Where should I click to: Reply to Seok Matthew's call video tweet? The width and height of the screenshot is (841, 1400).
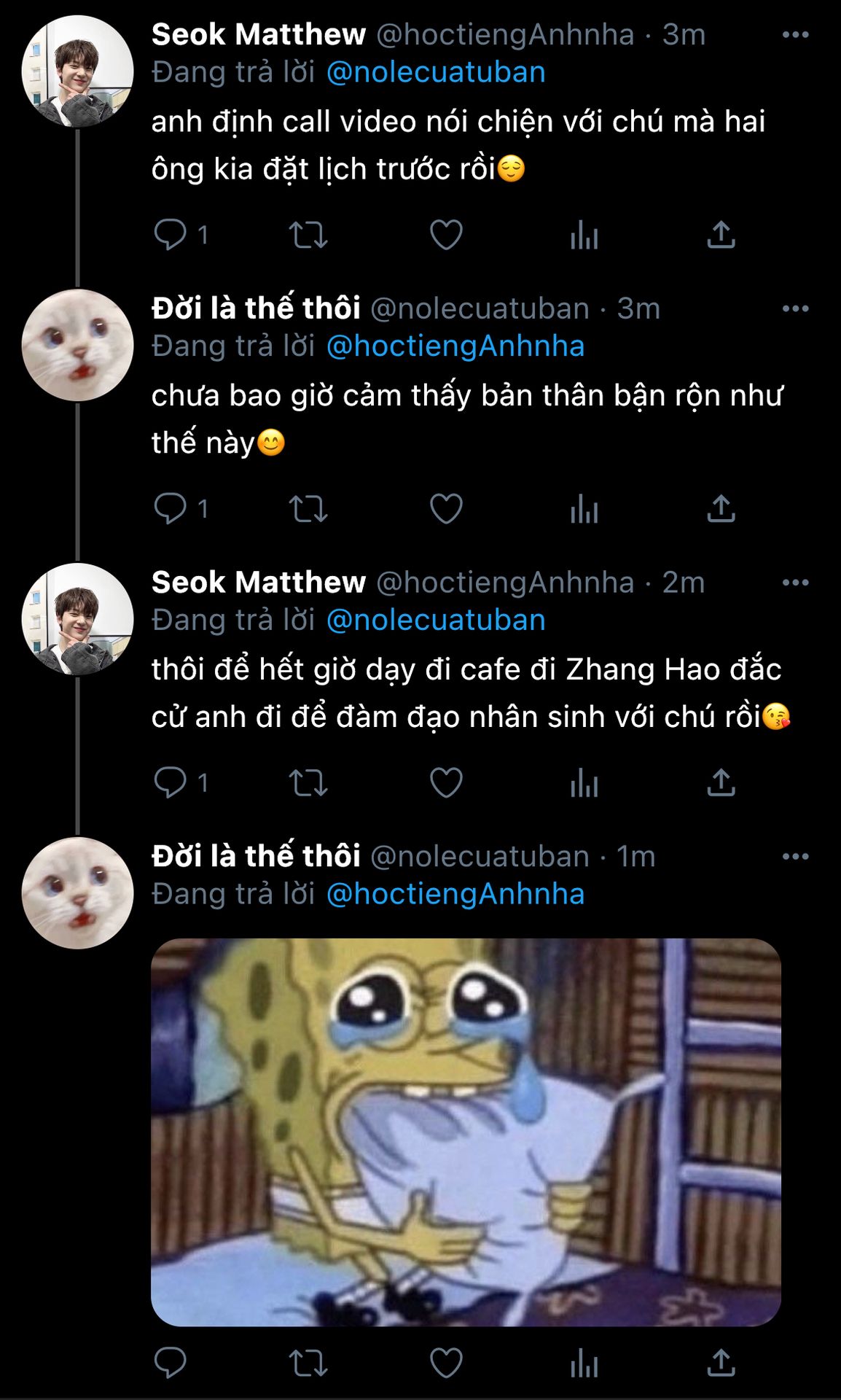point(171,235)
